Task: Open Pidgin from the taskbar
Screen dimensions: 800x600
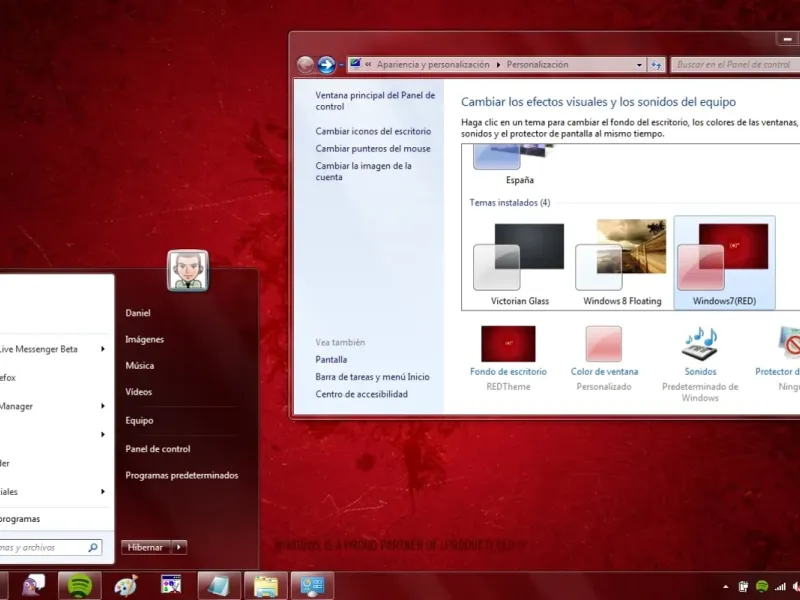Action: [34, 586]
